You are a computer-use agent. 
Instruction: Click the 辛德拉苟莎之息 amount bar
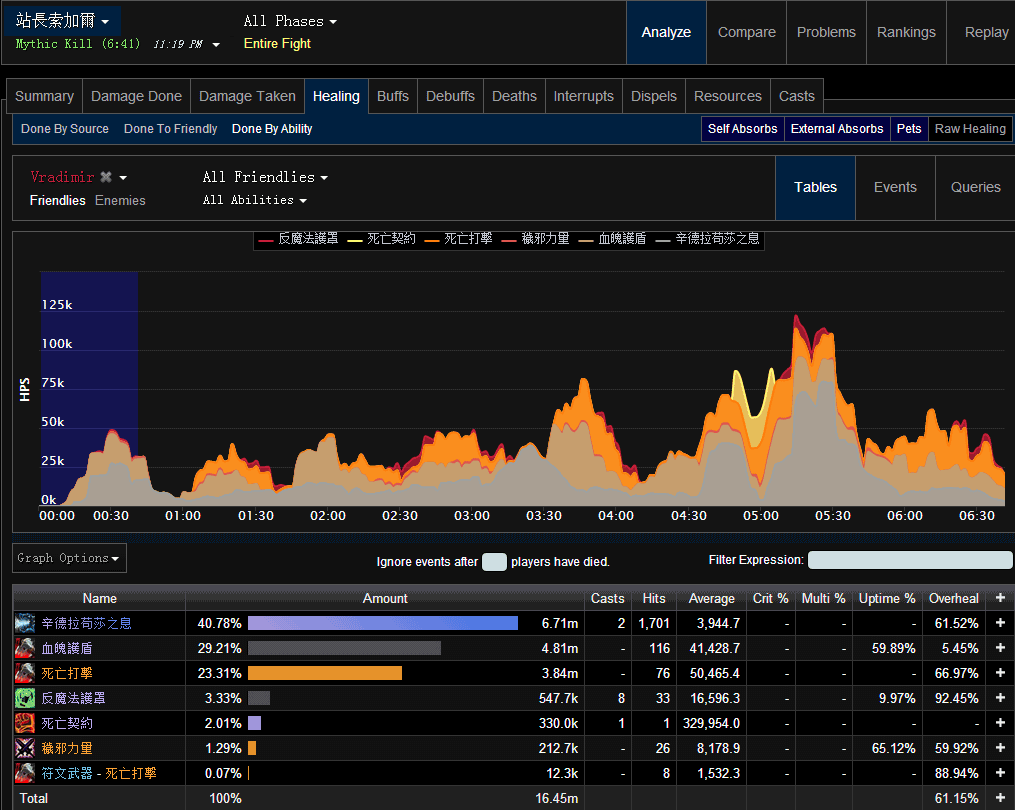click(x=383, y=623)
